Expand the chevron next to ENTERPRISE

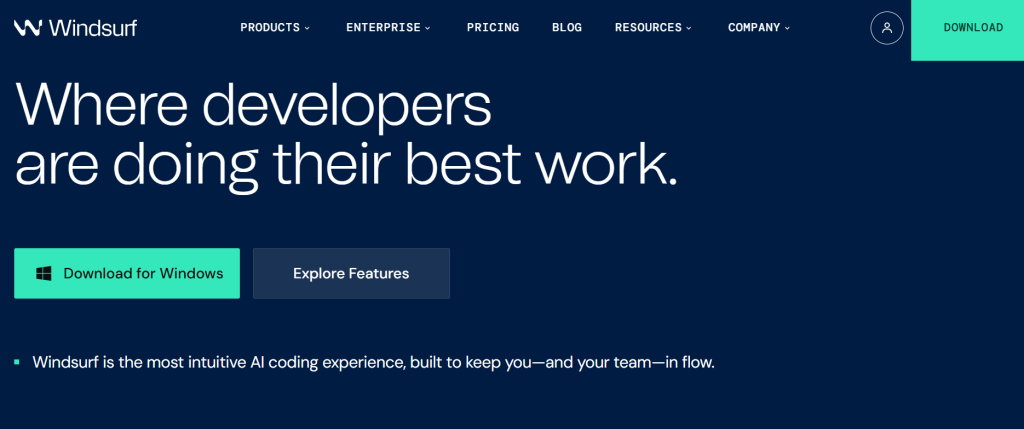(x=428, y=28)
